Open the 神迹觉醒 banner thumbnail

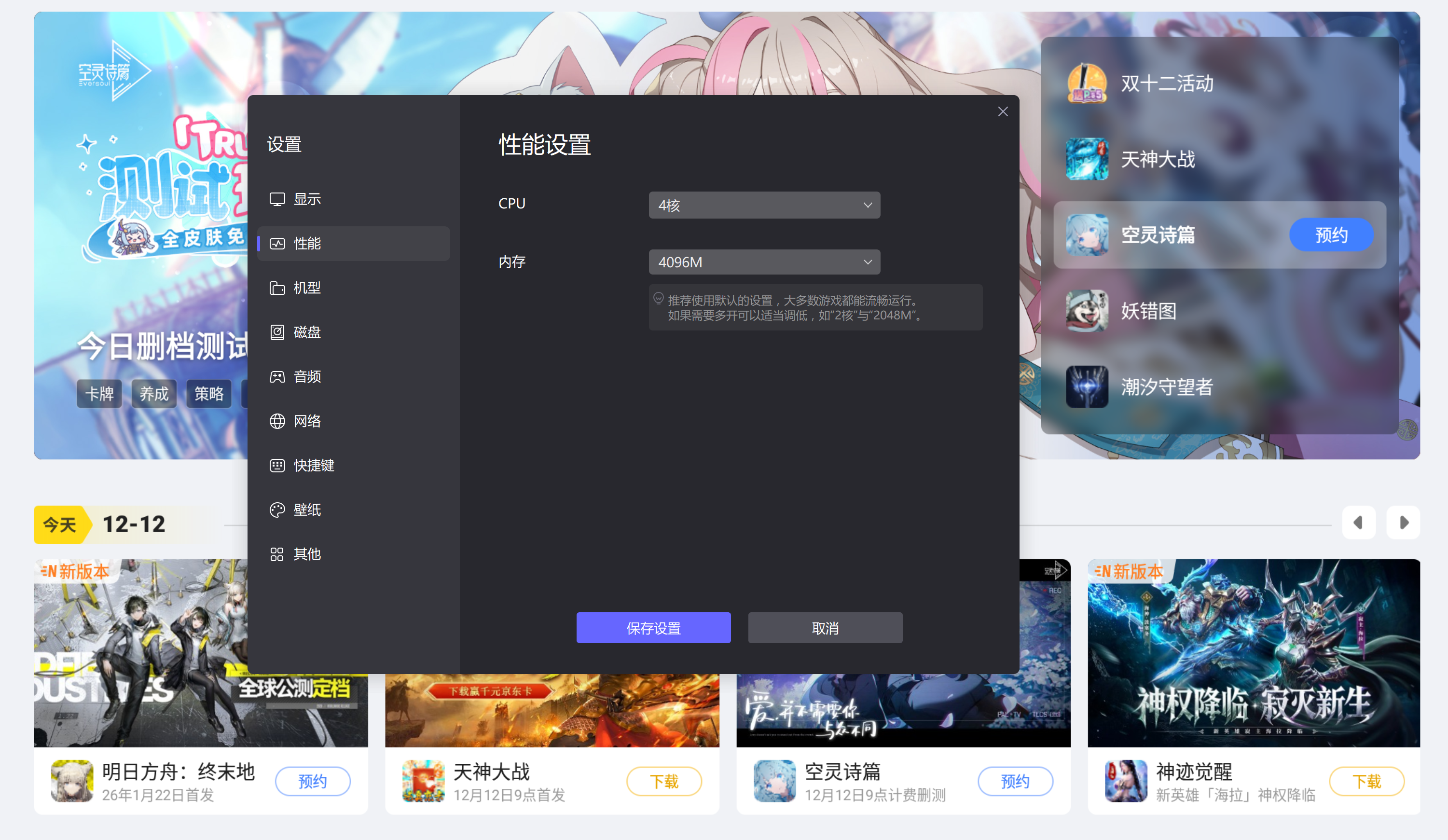[1253, 653]
